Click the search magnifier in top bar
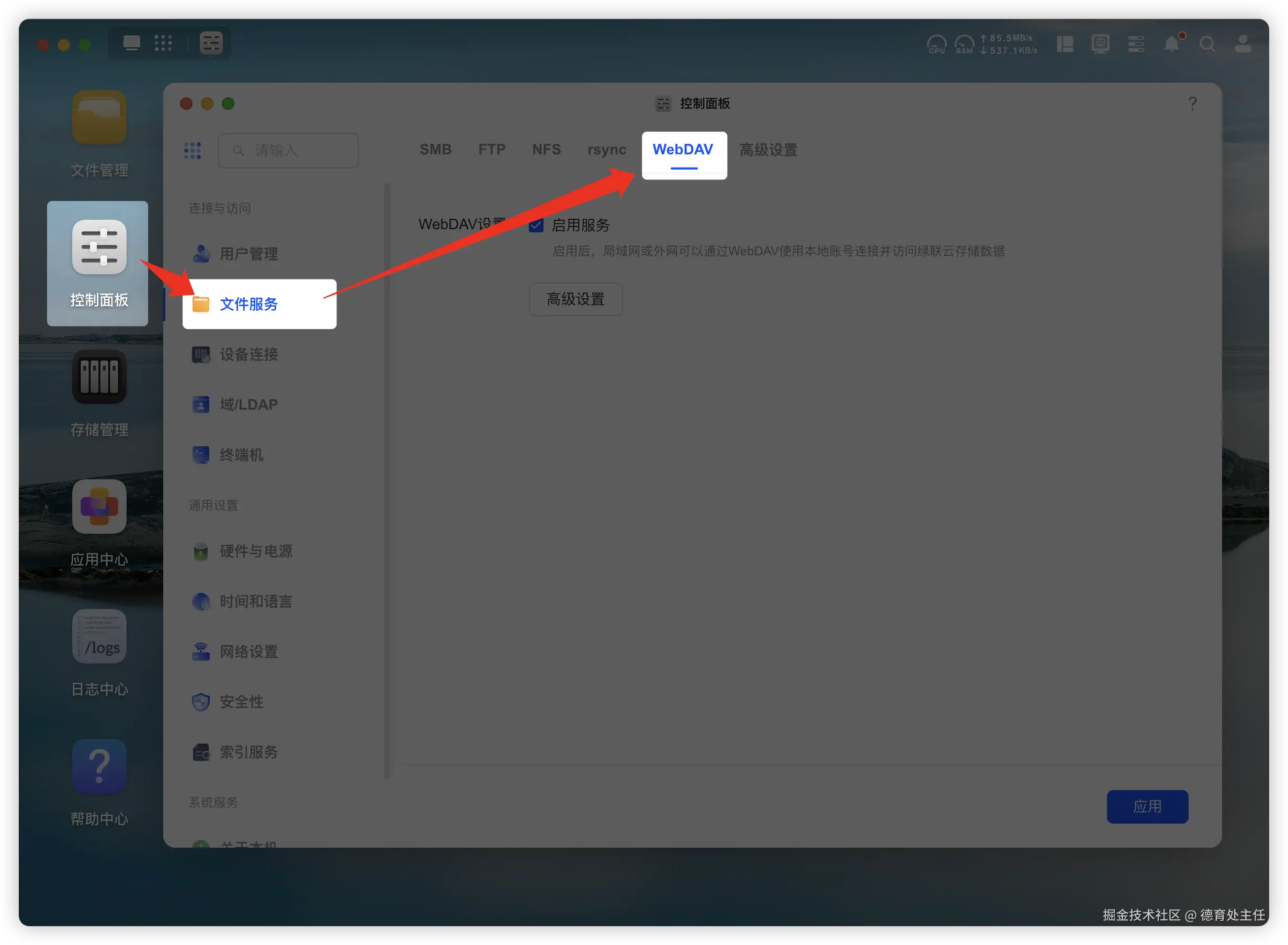The image size is (1288, 945). 1207,44
